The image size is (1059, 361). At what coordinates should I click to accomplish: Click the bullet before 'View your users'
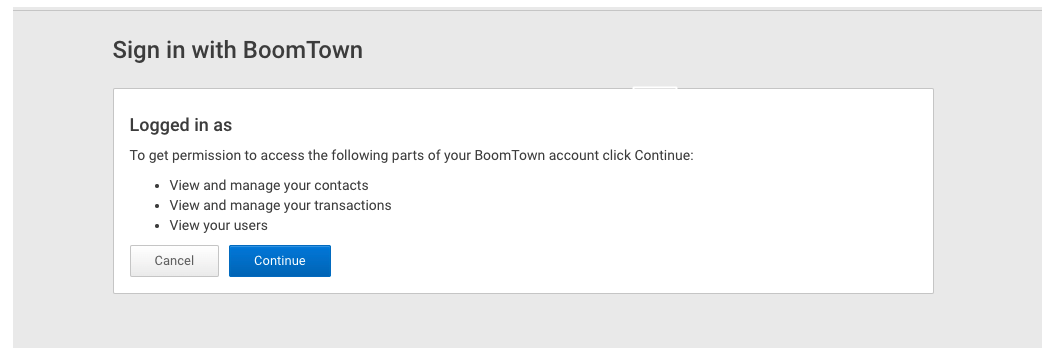pyautogui.click(x=157, y=226)
